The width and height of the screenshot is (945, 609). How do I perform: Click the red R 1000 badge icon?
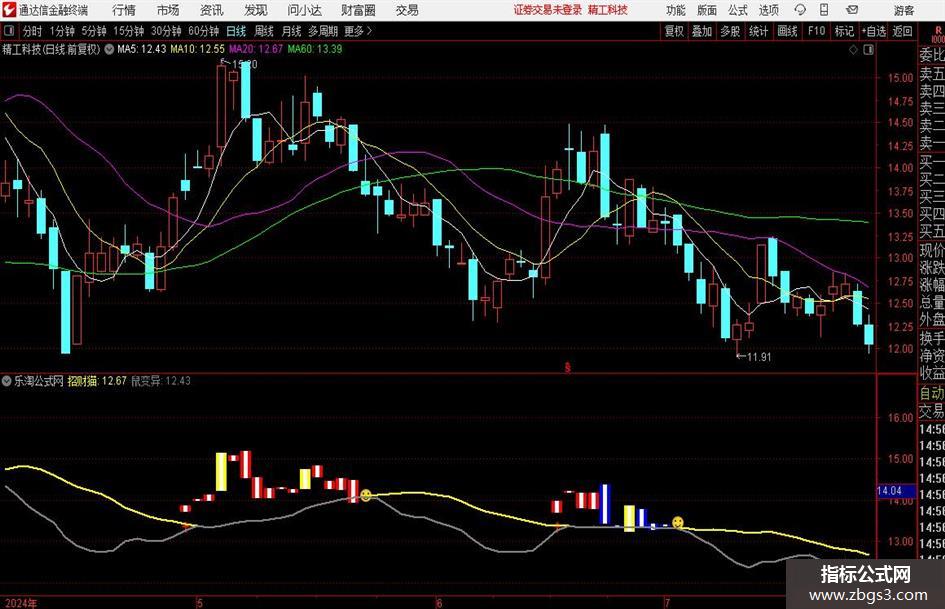click(937, 33)
